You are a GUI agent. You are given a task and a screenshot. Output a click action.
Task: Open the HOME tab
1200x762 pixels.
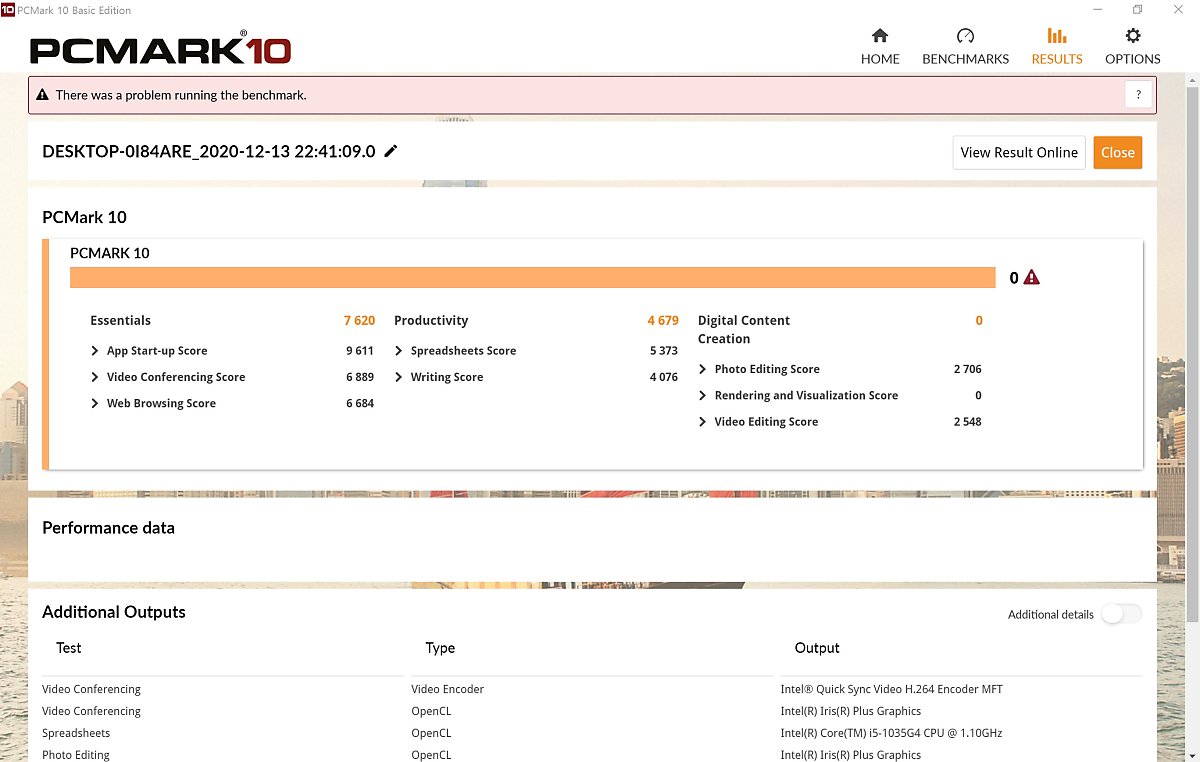[x=880, y=47]
